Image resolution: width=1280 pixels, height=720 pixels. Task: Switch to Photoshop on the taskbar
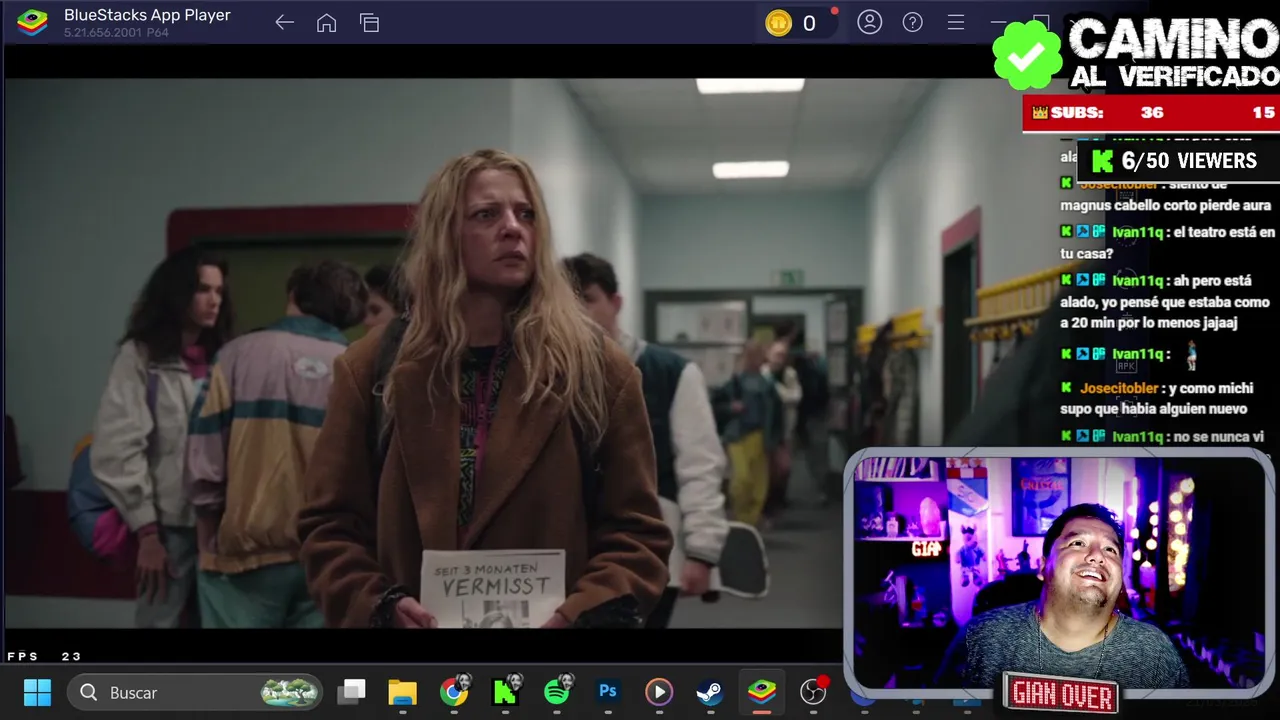pos(607,691)
